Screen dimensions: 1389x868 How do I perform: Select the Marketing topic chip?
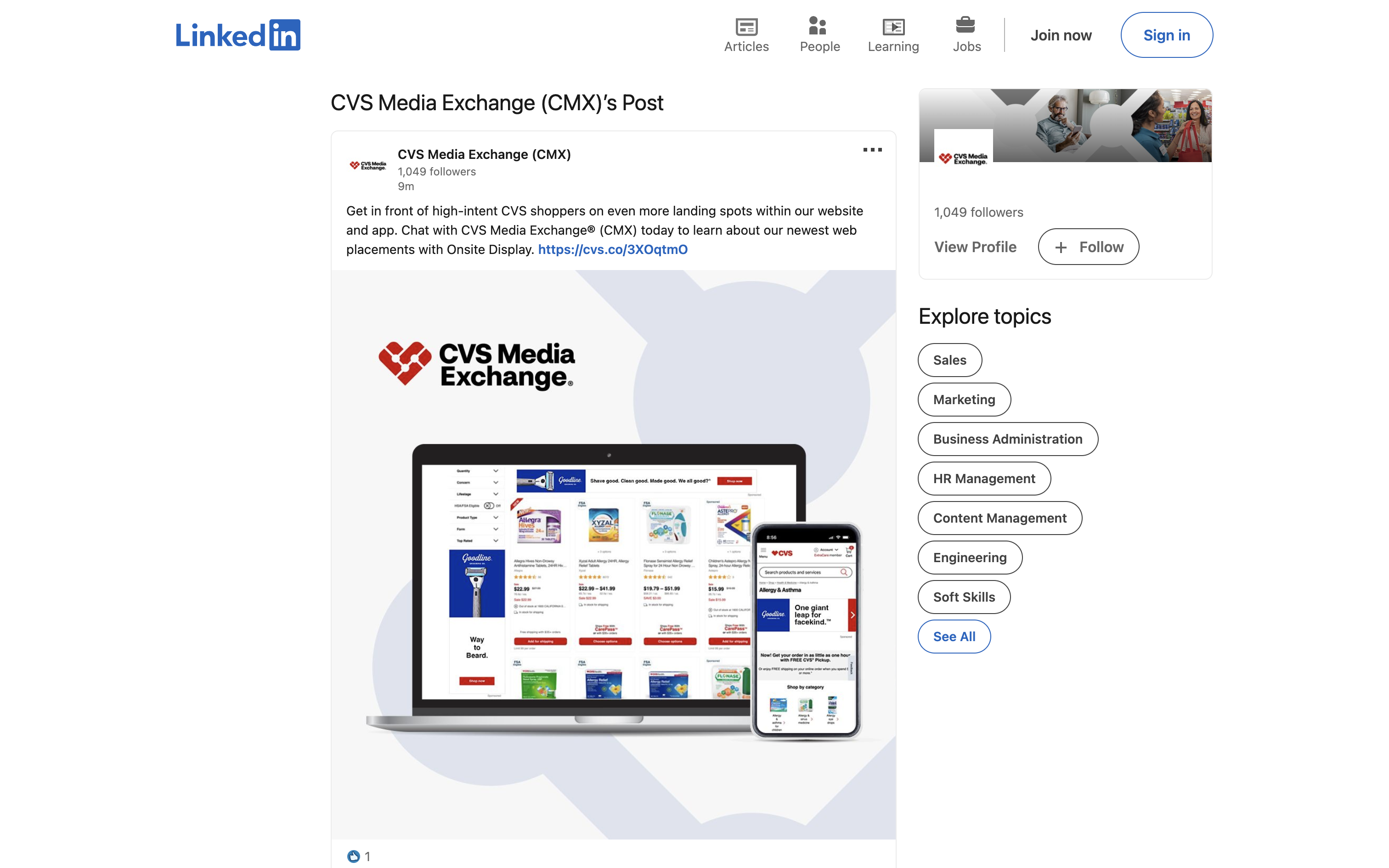964,400
